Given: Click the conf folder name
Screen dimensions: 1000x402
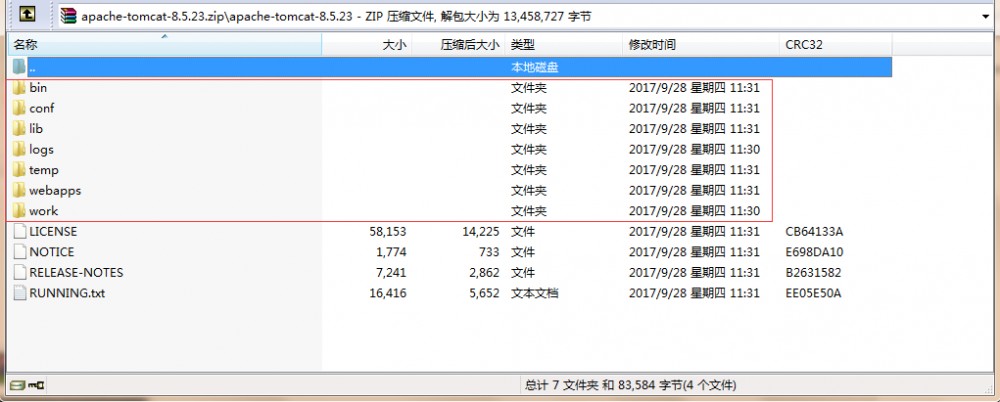Looking at the screenshot, I should pyautogui.click(x=41, y=108).
